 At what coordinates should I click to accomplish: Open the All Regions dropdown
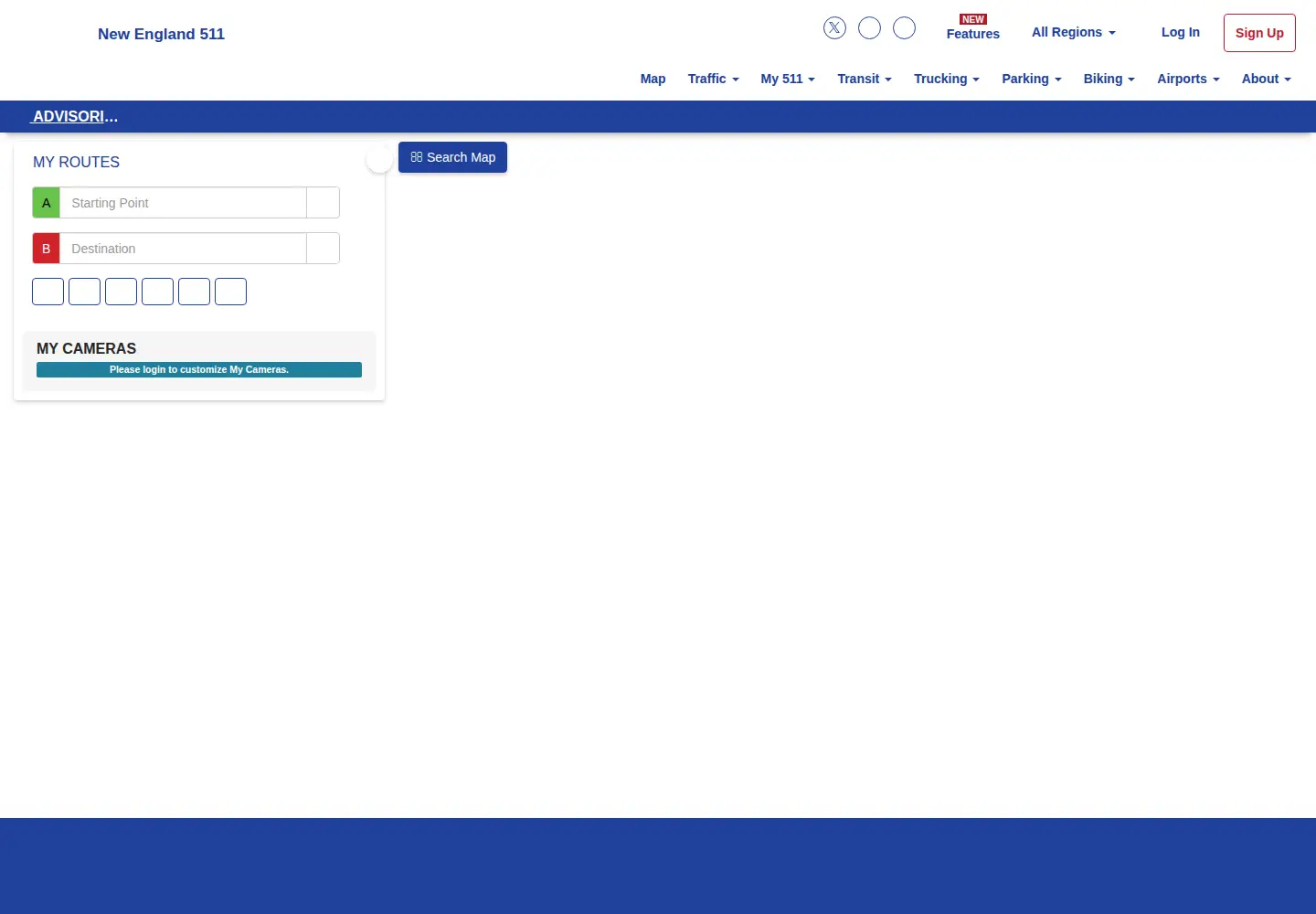click(x=1074, y=32)
